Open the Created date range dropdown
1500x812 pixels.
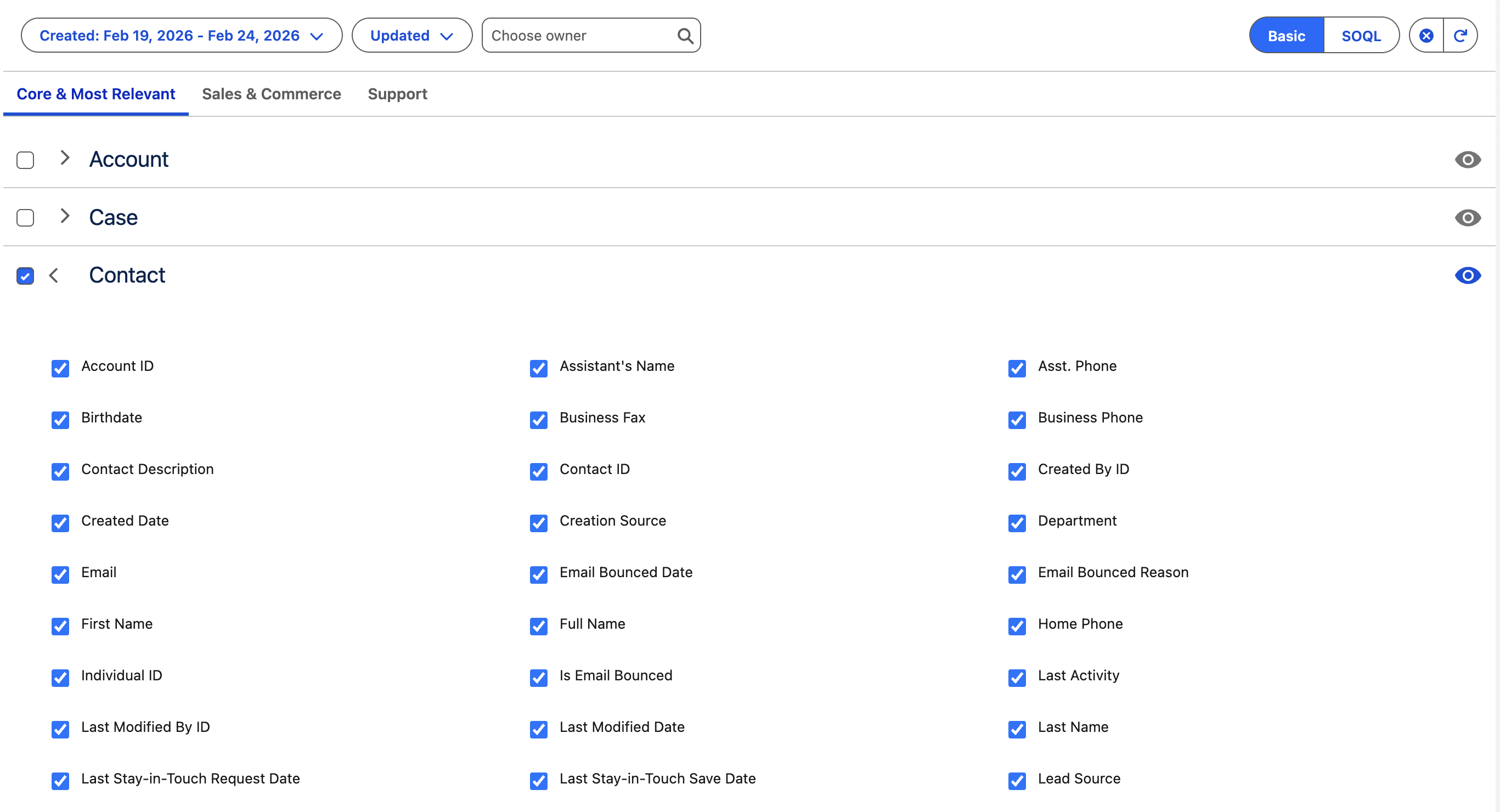182,36
